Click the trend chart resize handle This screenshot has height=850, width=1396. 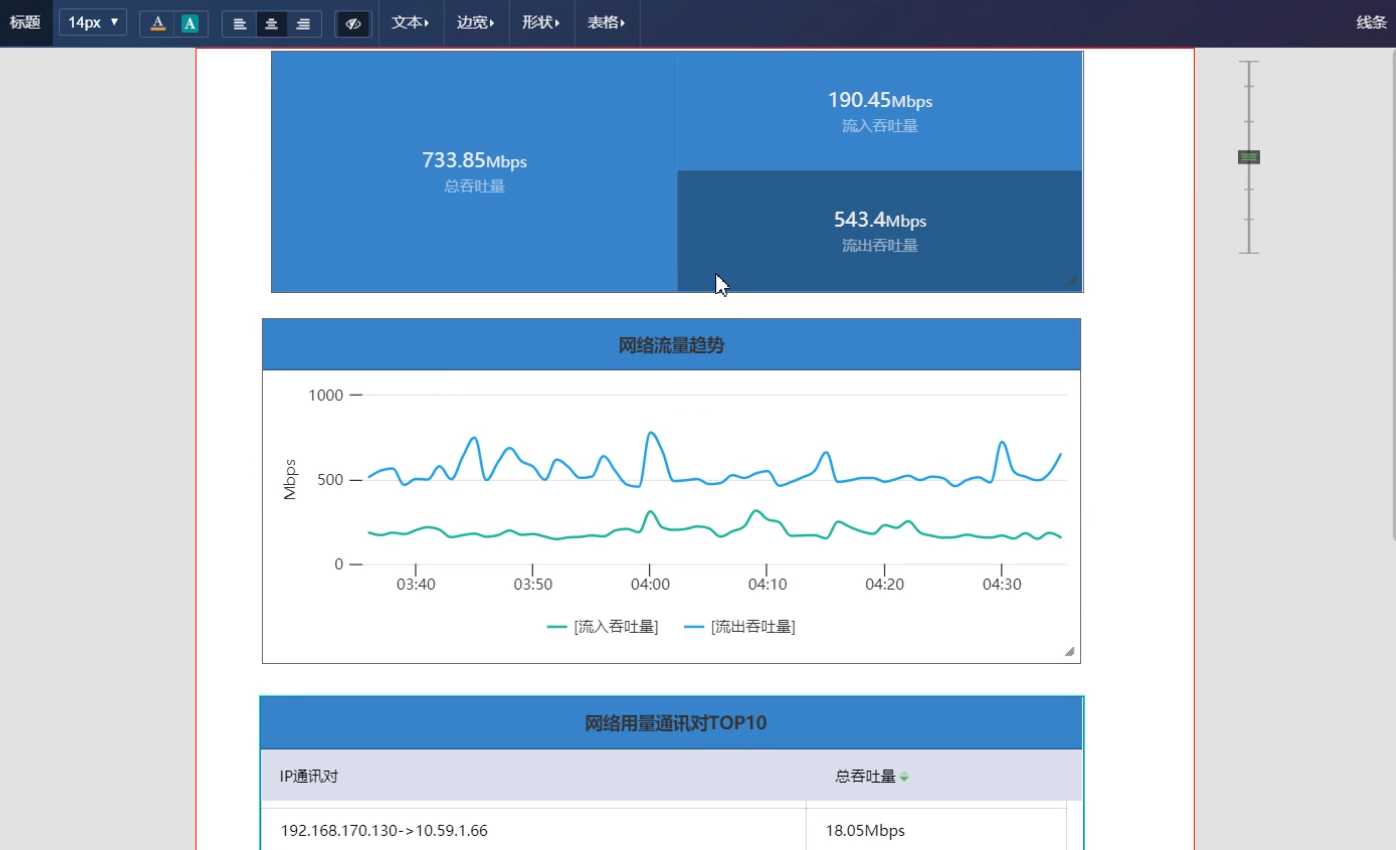click(x=1069, y=652)
